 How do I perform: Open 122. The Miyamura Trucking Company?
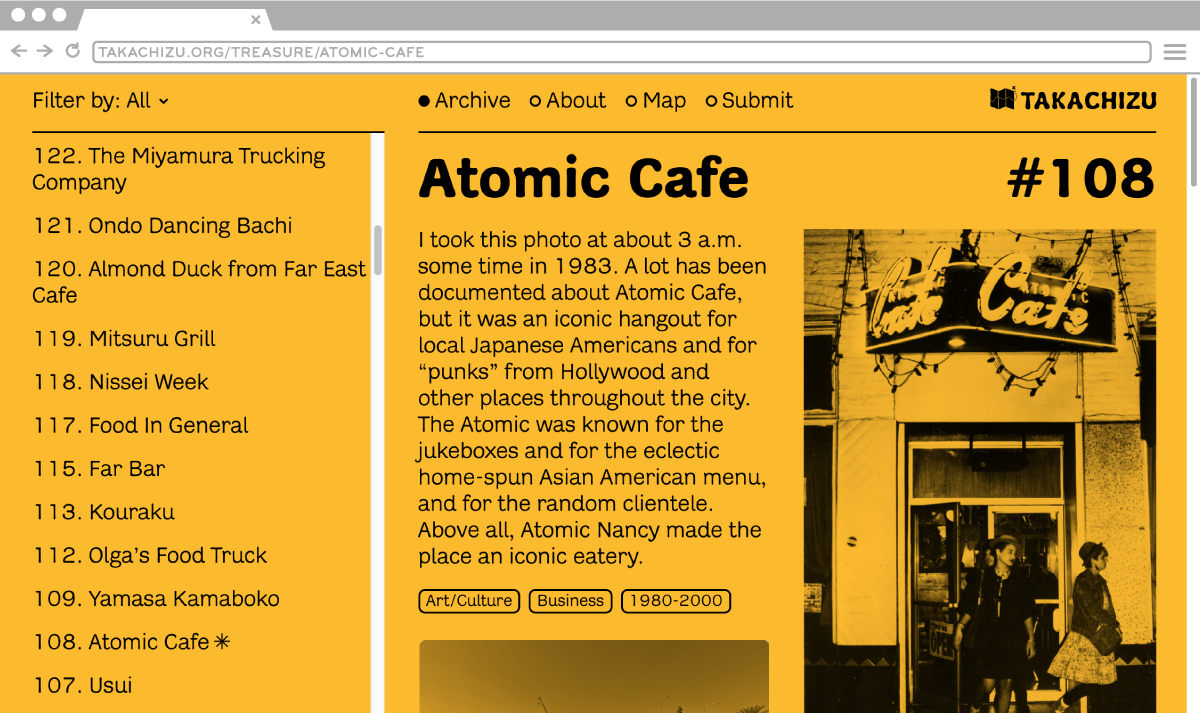[179, 169]
